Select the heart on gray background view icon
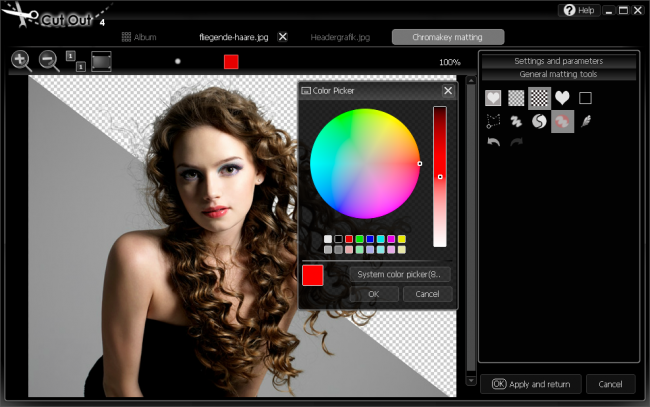The image size is (650, 407). pyautogui.click(x=493, y=98)
